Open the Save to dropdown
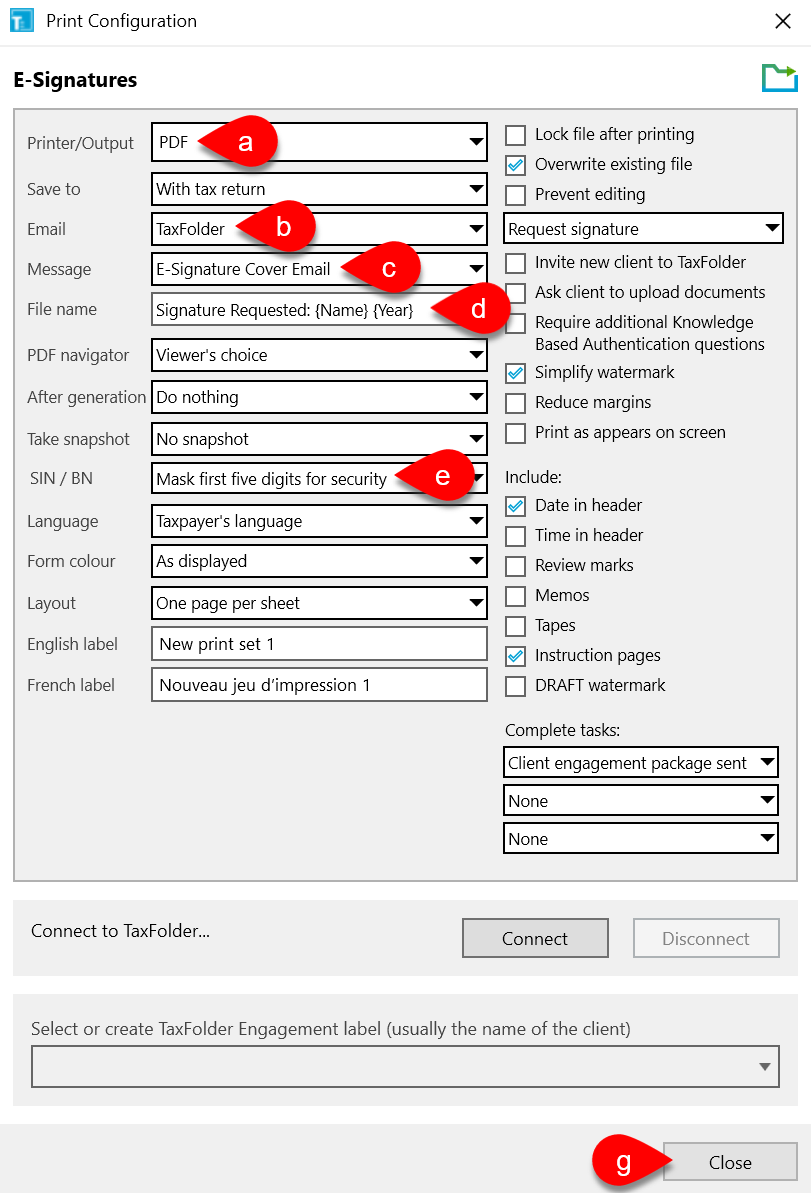 320,189
